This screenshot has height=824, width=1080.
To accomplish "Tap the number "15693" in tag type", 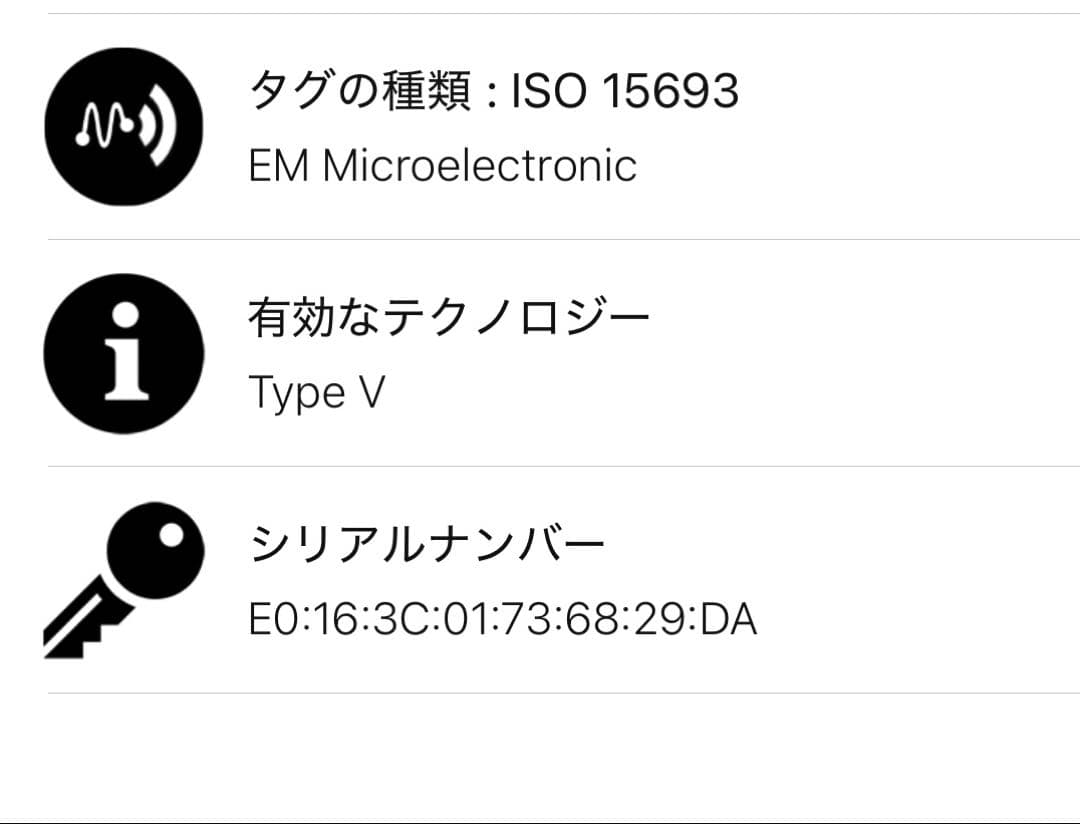I will [x=671, y=93].
